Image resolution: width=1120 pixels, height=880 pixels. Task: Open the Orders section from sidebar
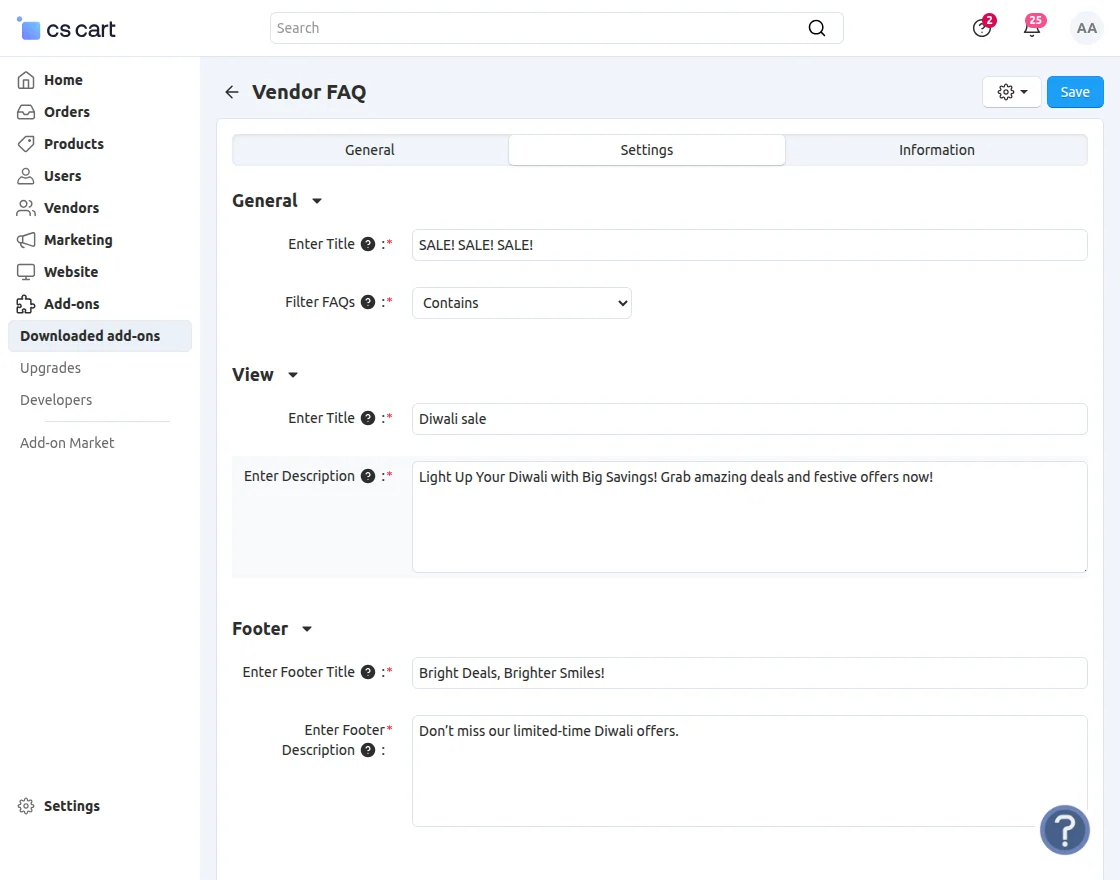[28, 111]
